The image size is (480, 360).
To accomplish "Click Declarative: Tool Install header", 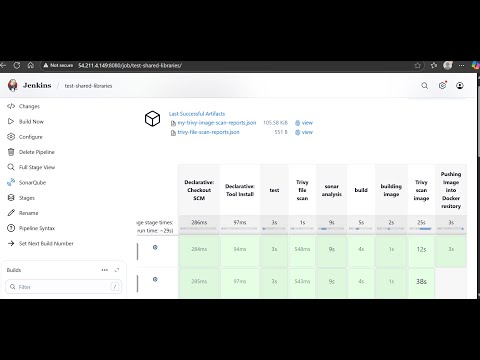I will 240,190.
